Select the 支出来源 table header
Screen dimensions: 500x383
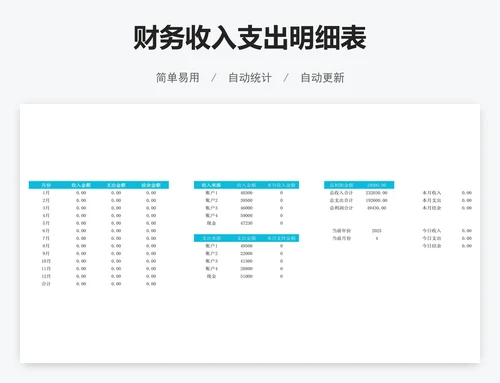point(211,238)
